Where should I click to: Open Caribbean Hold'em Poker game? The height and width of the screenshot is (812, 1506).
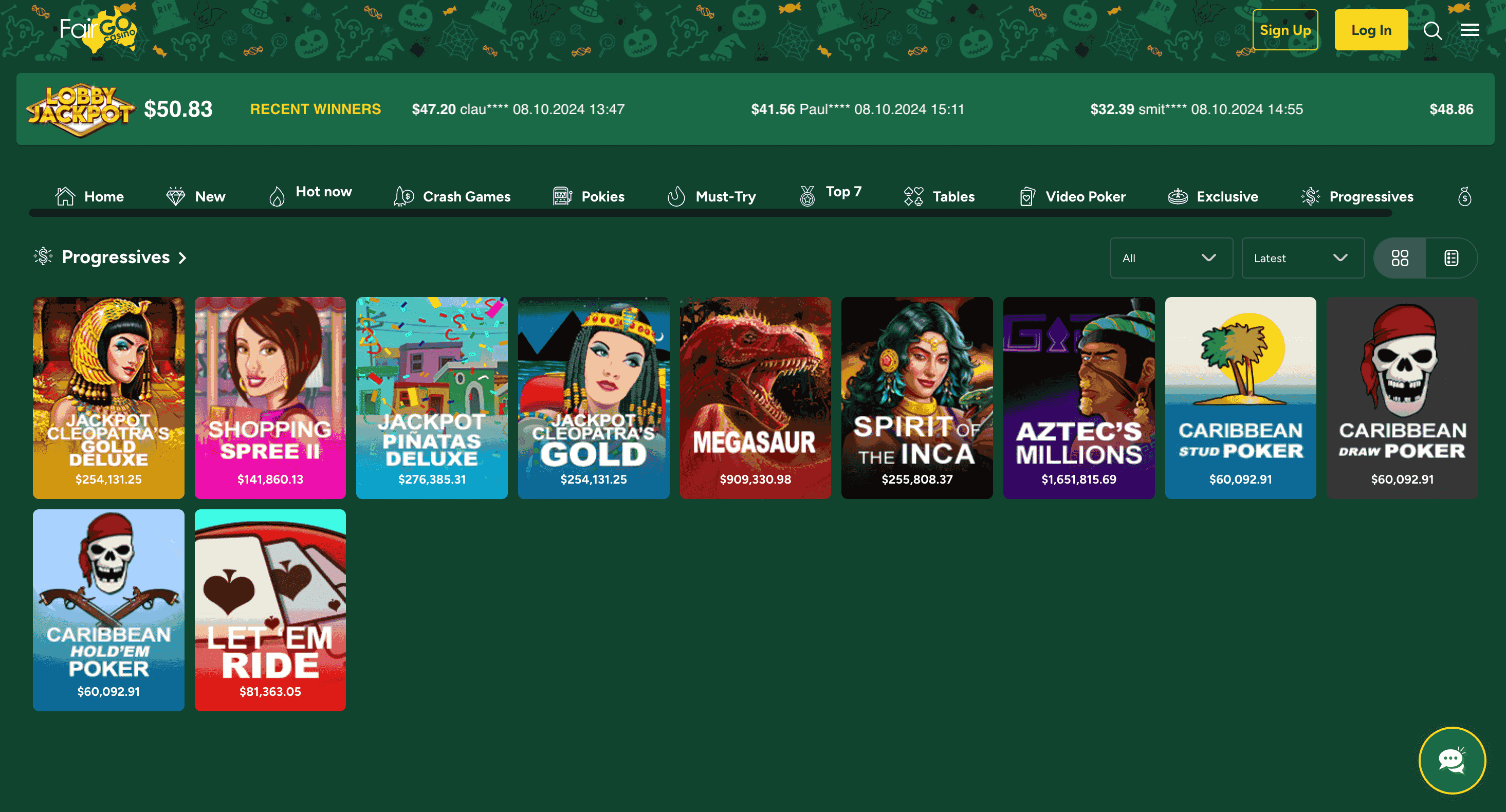click(x=109, y=610)
